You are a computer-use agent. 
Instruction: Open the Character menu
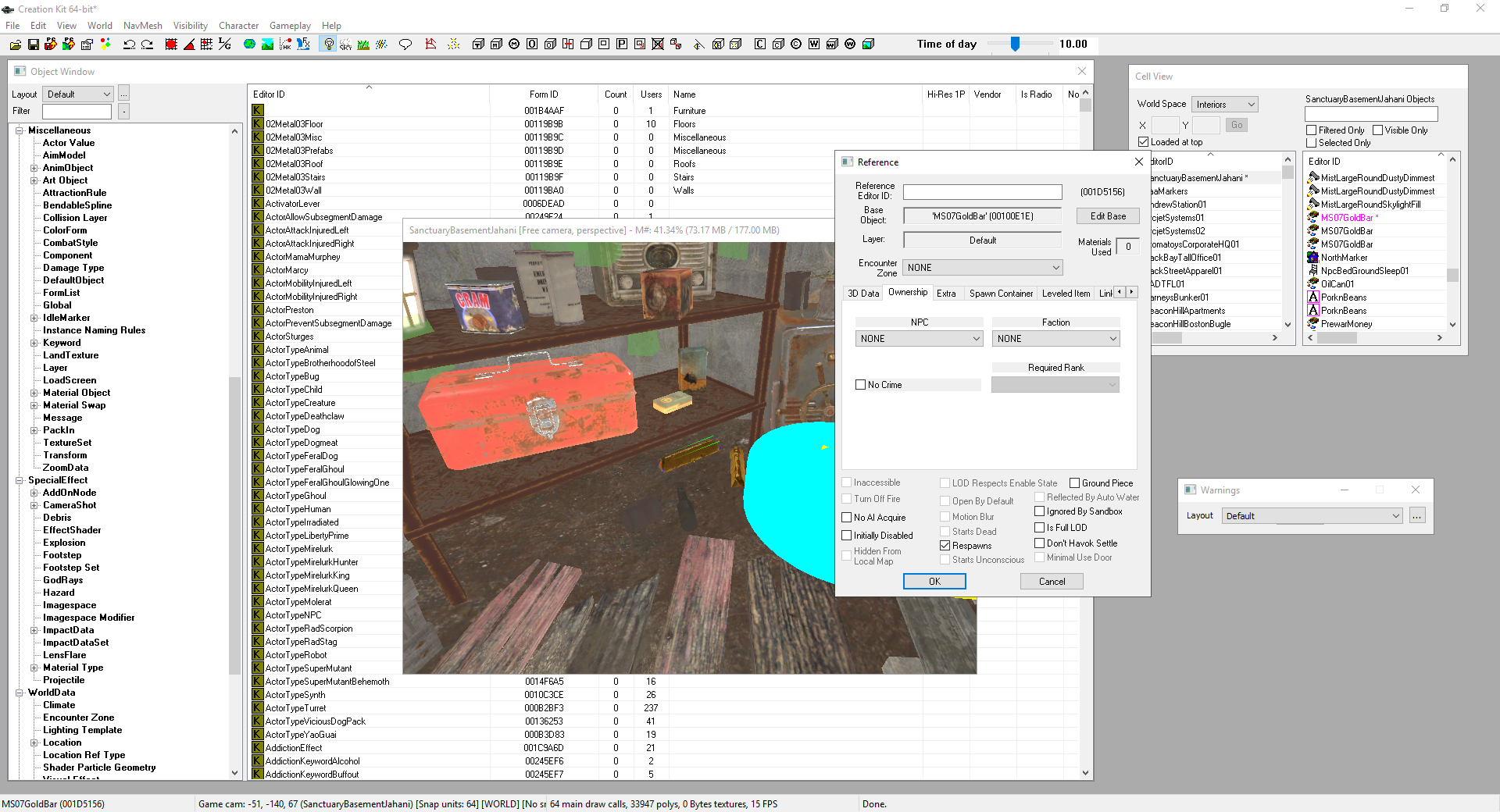(x=238, y=26)
